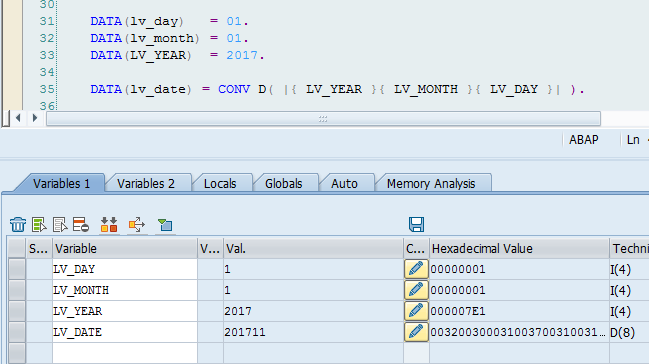Click the empty variable name input cell
Image resolution: width=649 pixels, height=364 pixels.
125,353
